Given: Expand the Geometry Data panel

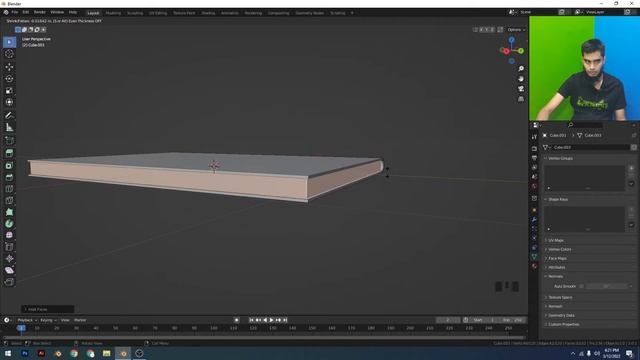Looking at the screenshot, I should pyautogui.click(x=561, y=315).
